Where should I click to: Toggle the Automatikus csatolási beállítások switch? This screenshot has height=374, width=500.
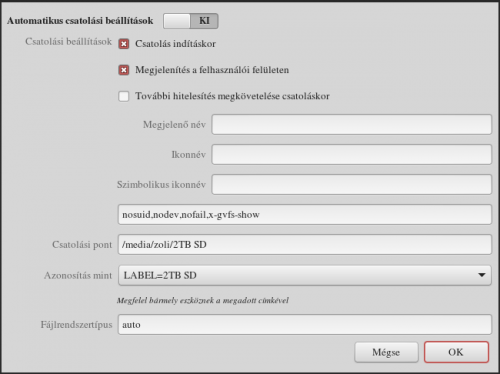point(191,21)
